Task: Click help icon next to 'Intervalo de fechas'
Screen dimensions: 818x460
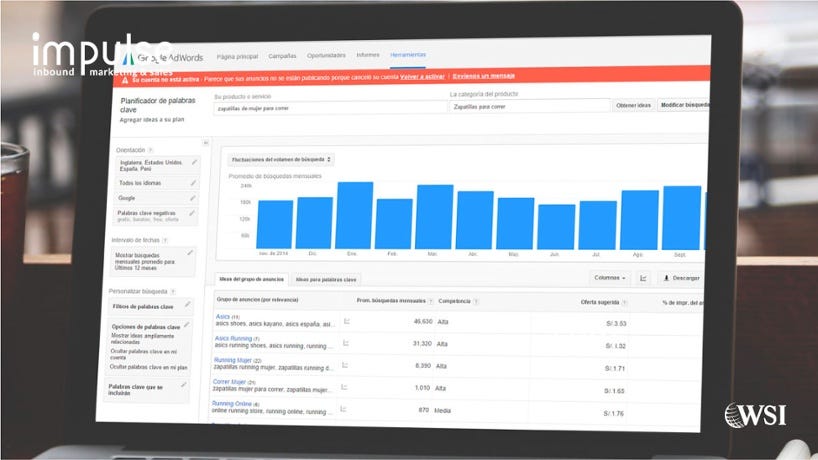Action: click(165, 240)
